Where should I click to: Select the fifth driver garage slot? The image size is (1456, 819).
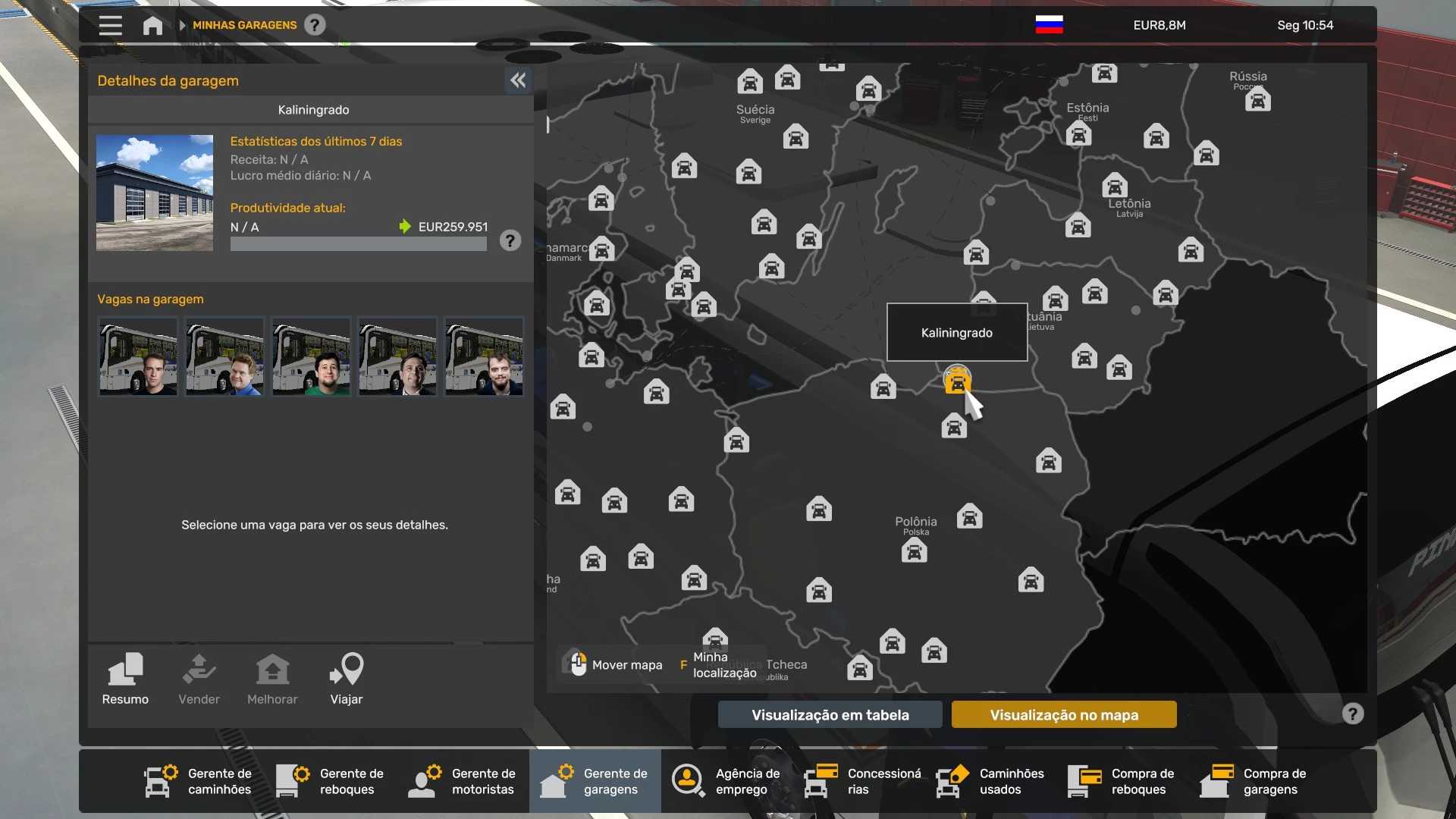[484, 357]
